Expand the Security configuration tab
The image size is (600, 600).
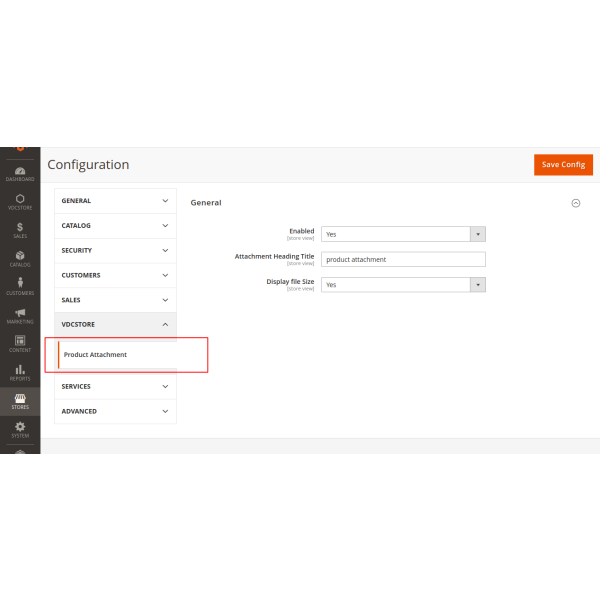[115, 251]
